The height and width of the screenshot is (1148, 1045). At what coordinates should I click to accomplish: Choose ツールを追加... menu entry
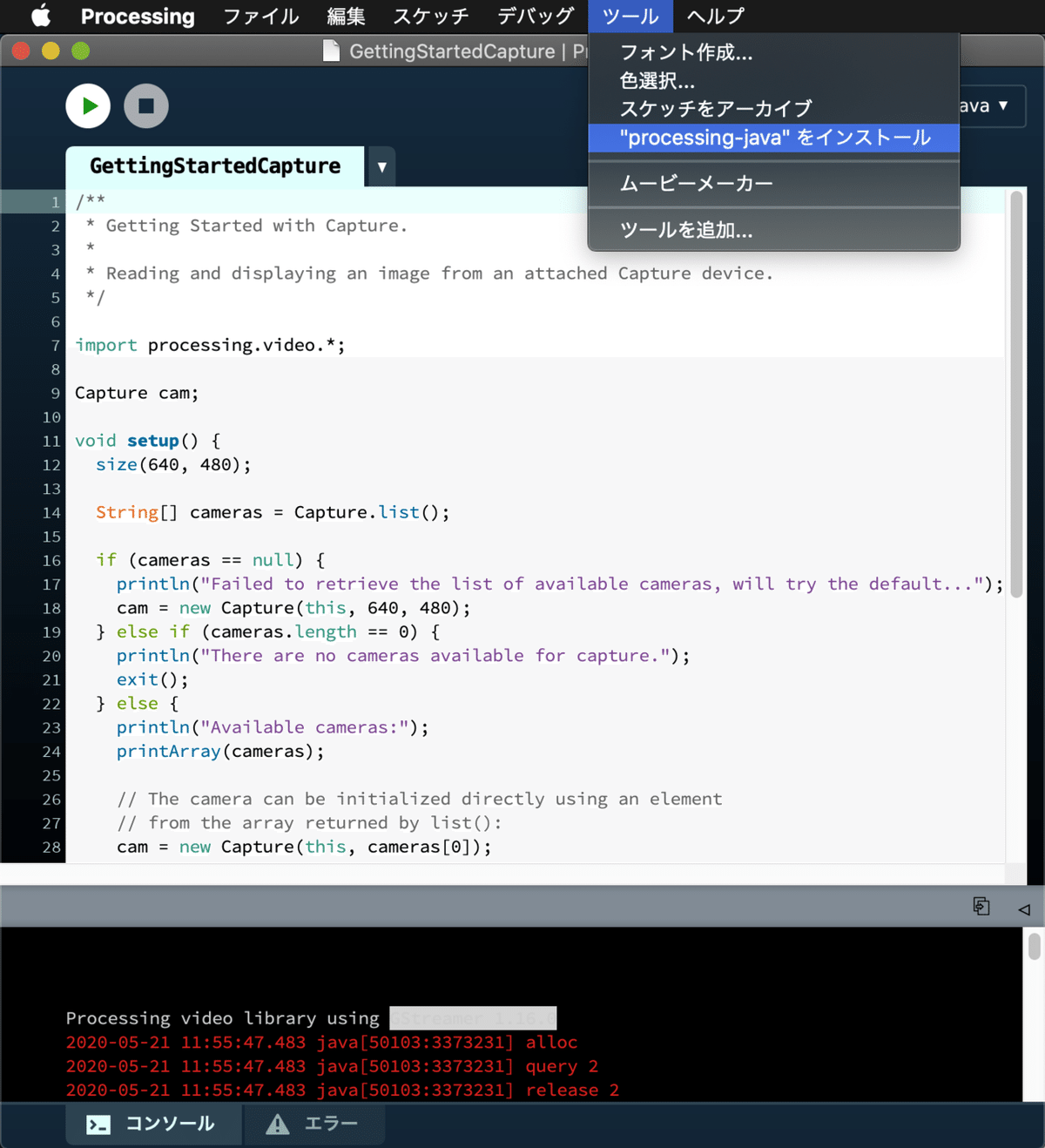tap(773, 230)
